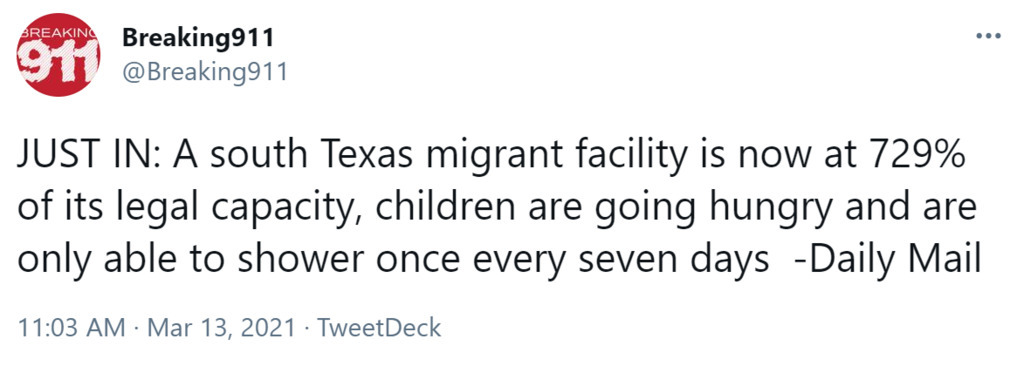Click the @Breaking911 handle
Screen dimensions: 1024x366
pyautogui.click(x=205, y=71)
